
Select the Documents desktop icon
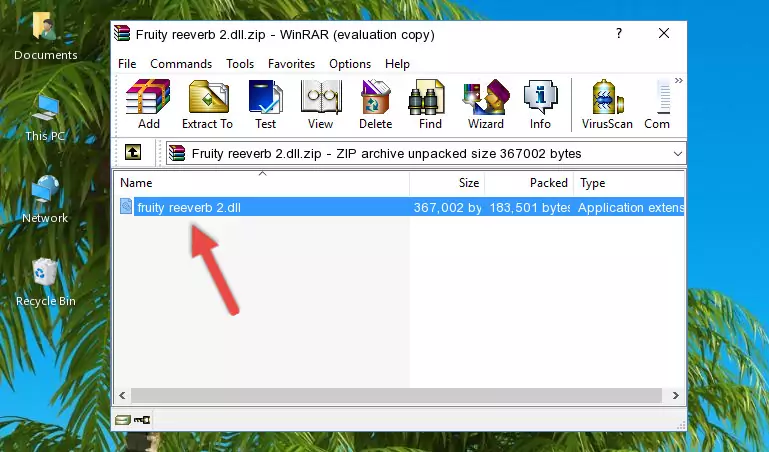coord(46,37)
